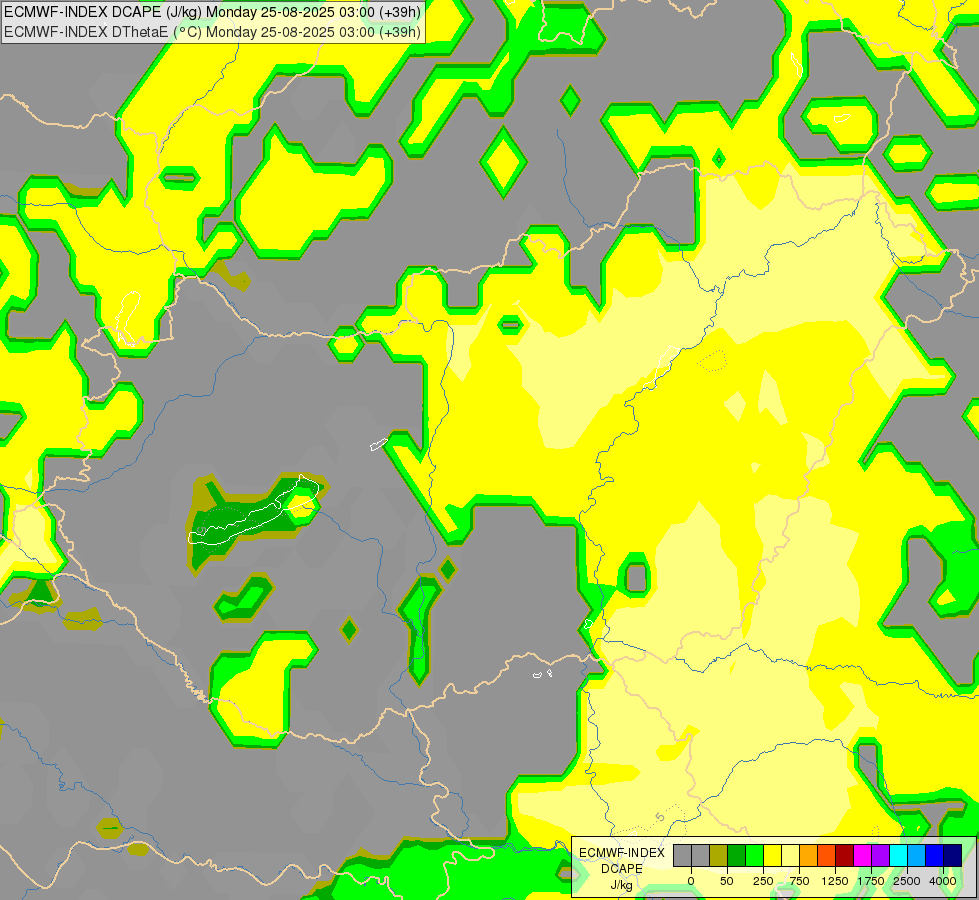Click the 'DCAPE' label in the legend

coord(622,869)
